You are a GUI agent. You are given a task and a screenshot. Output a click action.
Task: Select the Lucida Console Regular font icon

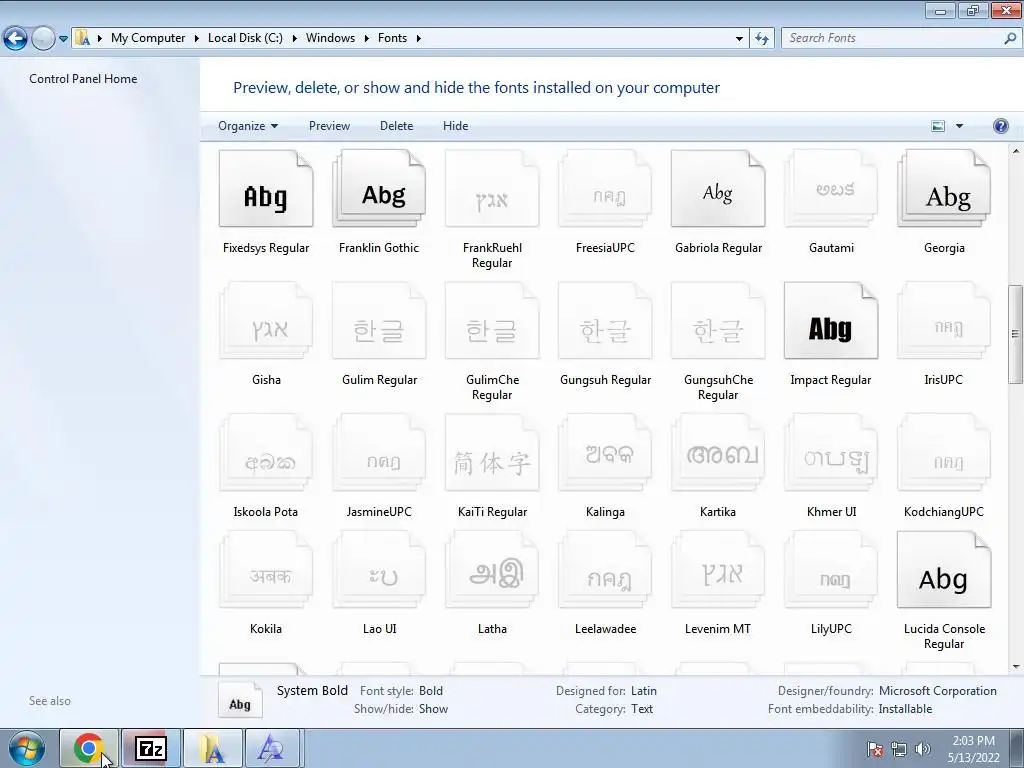944,569
